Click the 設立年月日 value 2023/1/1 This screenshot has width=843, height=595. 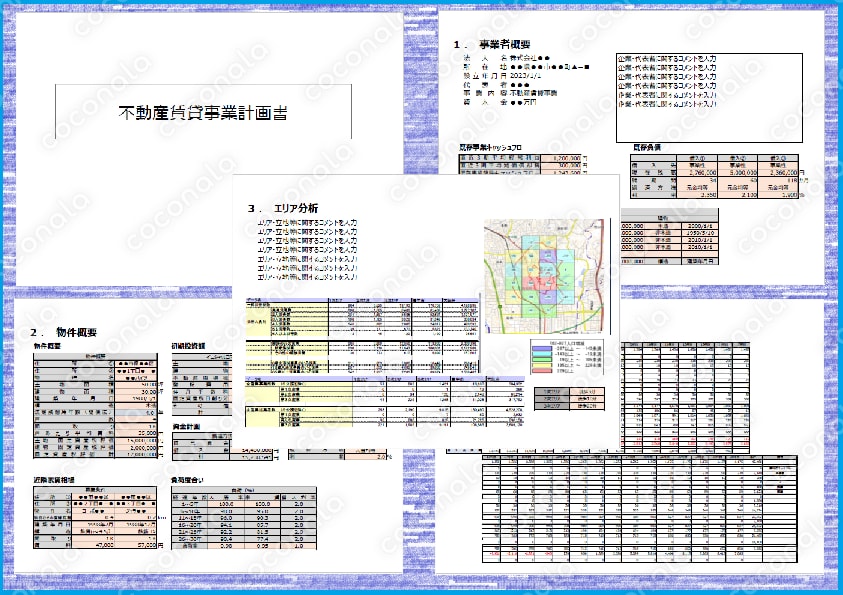coord(525,76)
